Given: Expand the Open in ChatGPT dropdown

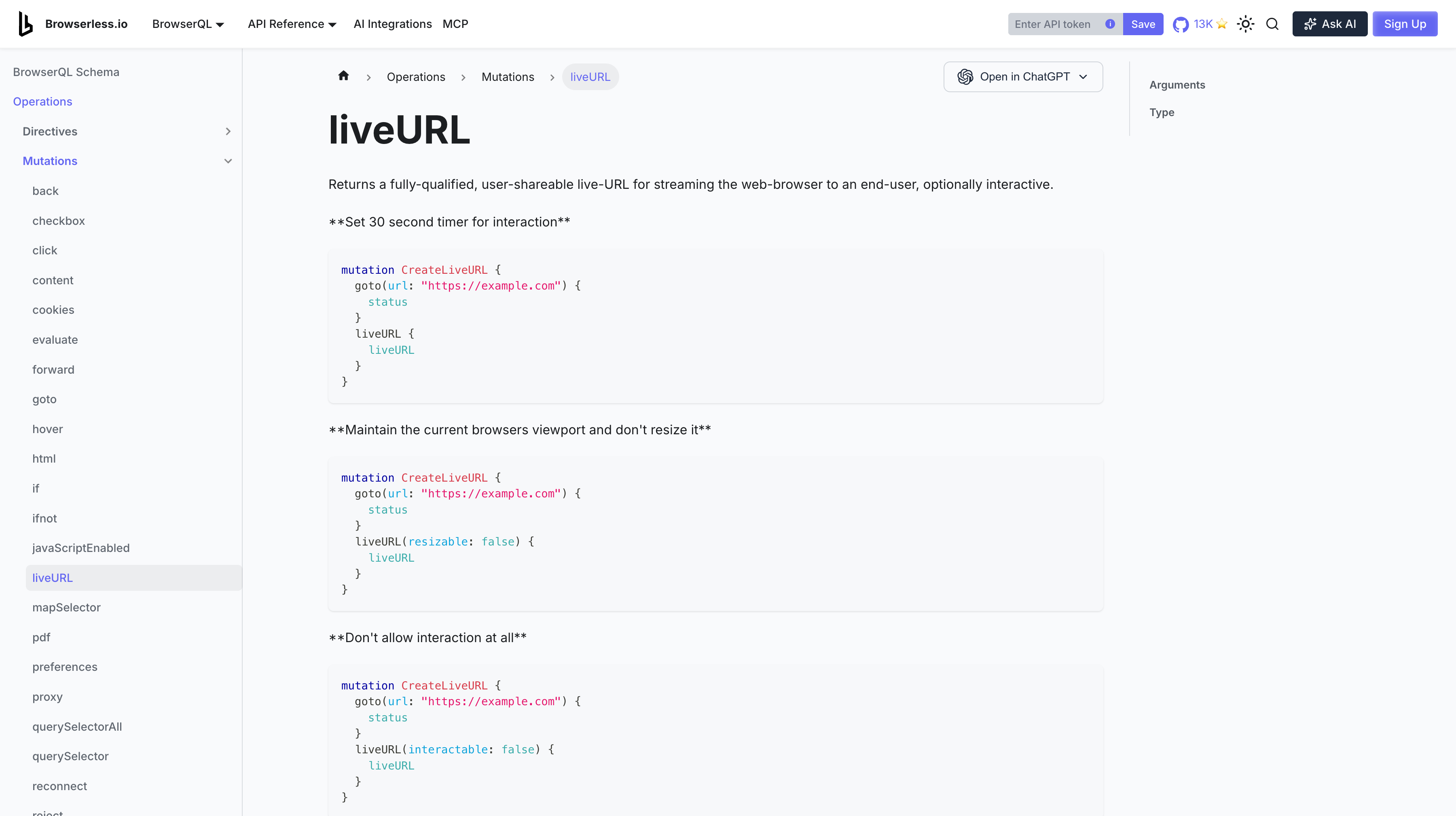Looking at the screenshot, I should pyautogui.click(x=1084, y=77).
